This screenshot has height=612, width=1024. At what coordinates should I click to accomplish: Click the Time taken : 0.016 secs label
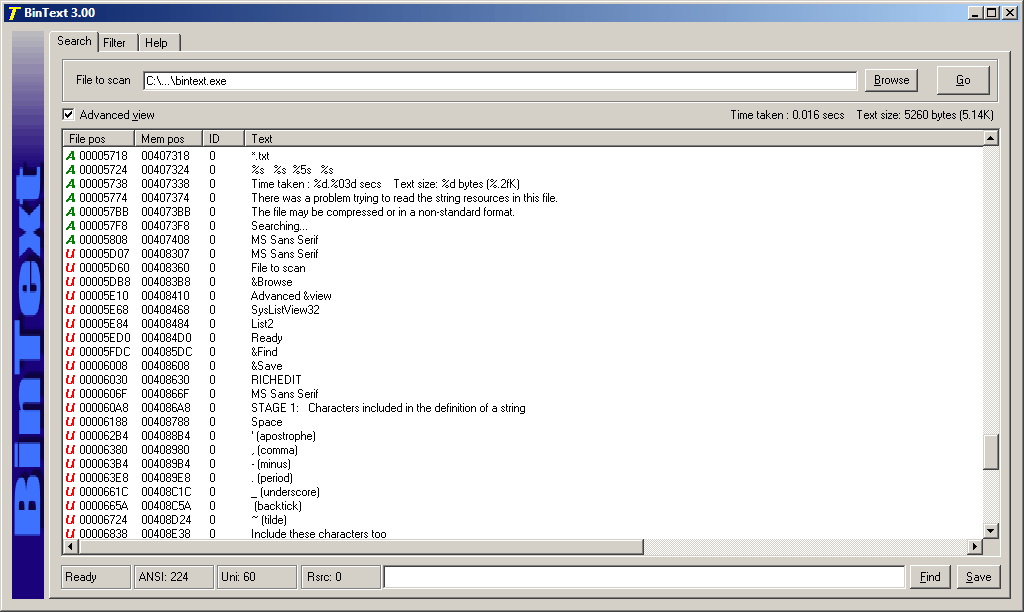pyautogui.click(x=787, y=115)
